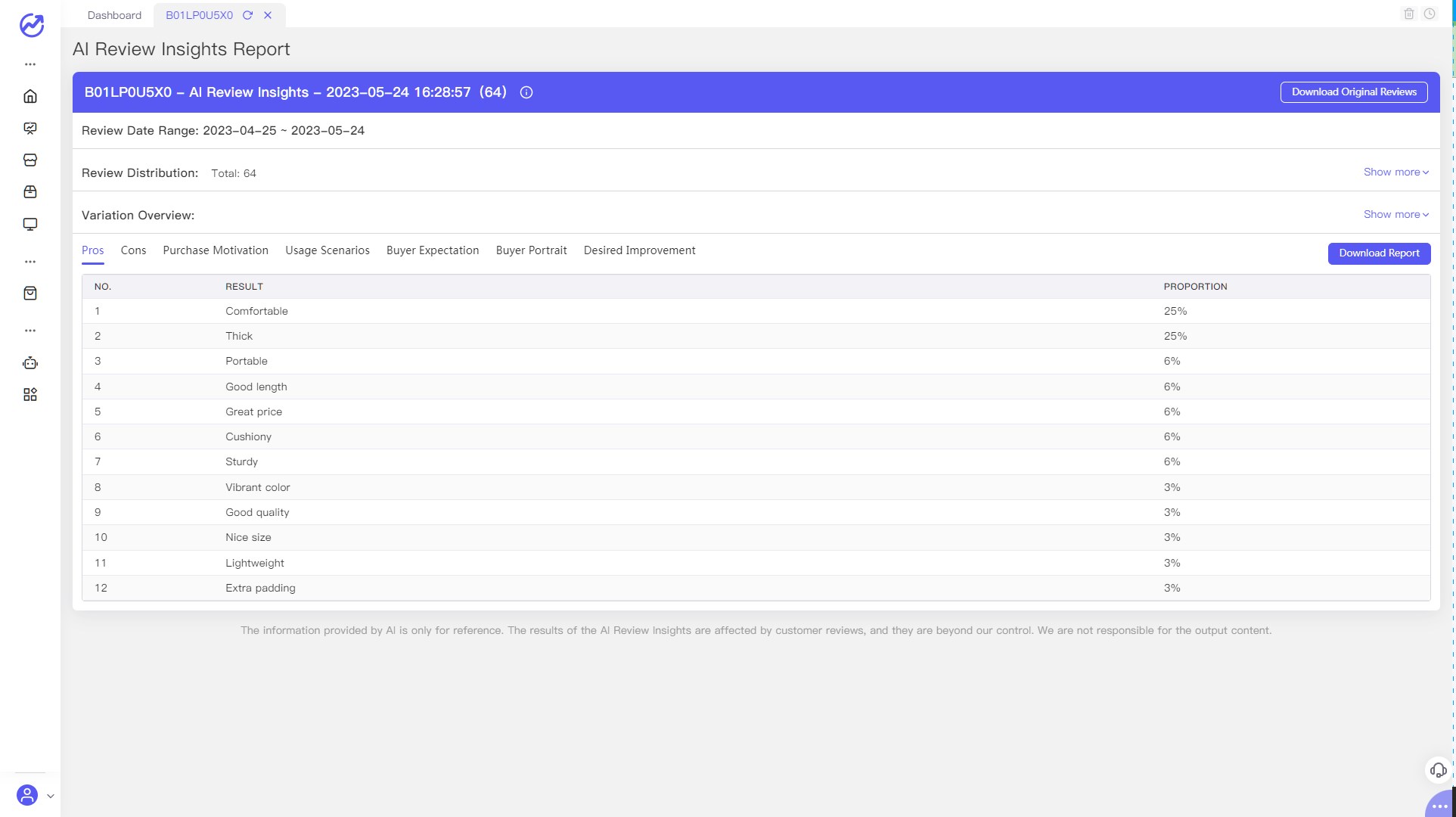Click the ellipsis below the monitor icon

pyautogui.click(x=30, y=262)
